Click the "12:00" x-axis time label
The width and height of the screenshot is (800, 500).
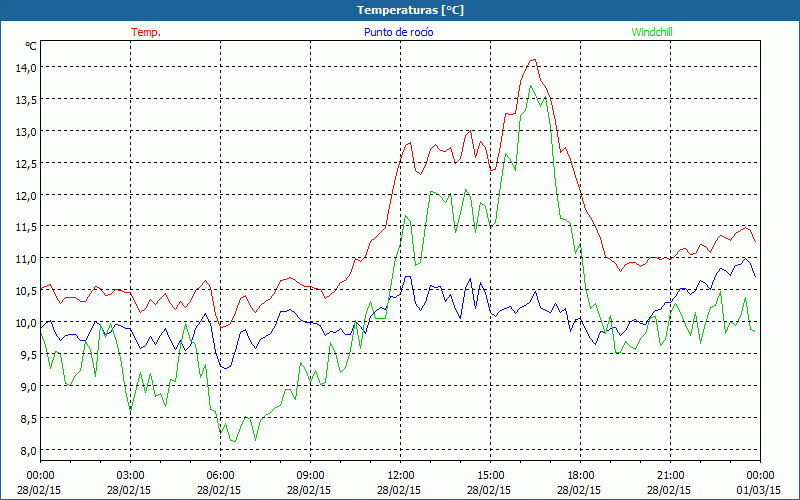coord(401,476)
